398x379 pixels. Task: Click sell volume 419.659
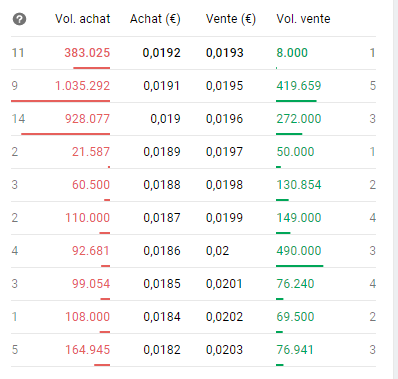coord(299,86)
